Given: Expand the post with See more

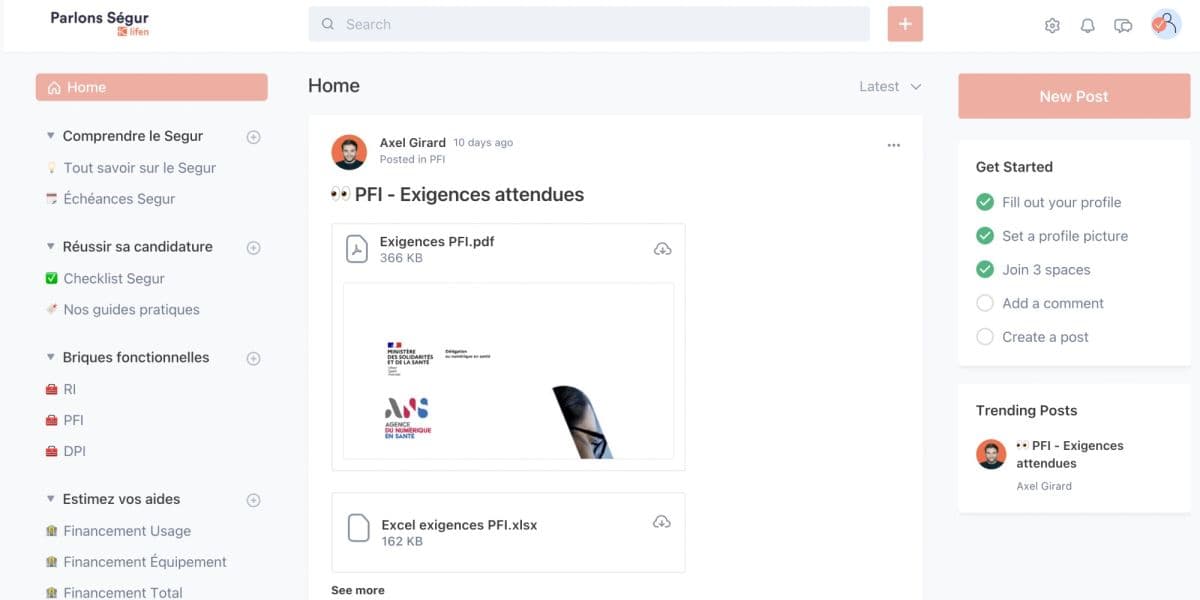Looking at the screenshot, I should tap(357, 590).
